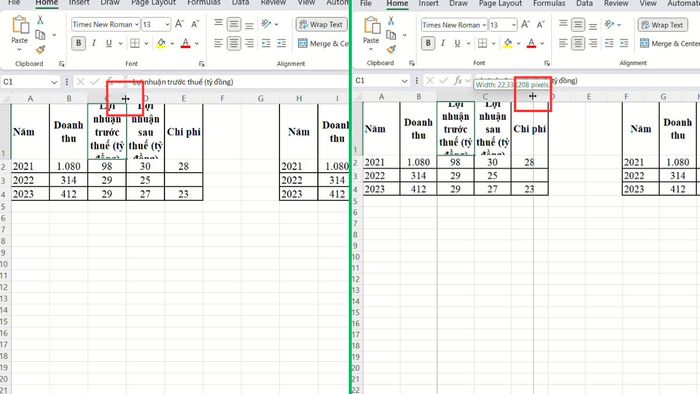Select column E header in right window
700x394 pixels.
click(x=589, y=96)
